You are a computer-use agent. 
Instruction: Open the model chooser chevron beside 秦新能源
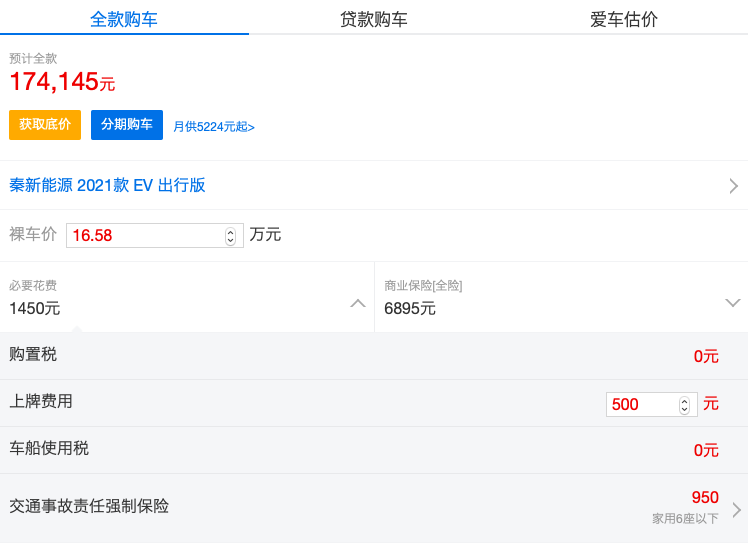(734, 186)
